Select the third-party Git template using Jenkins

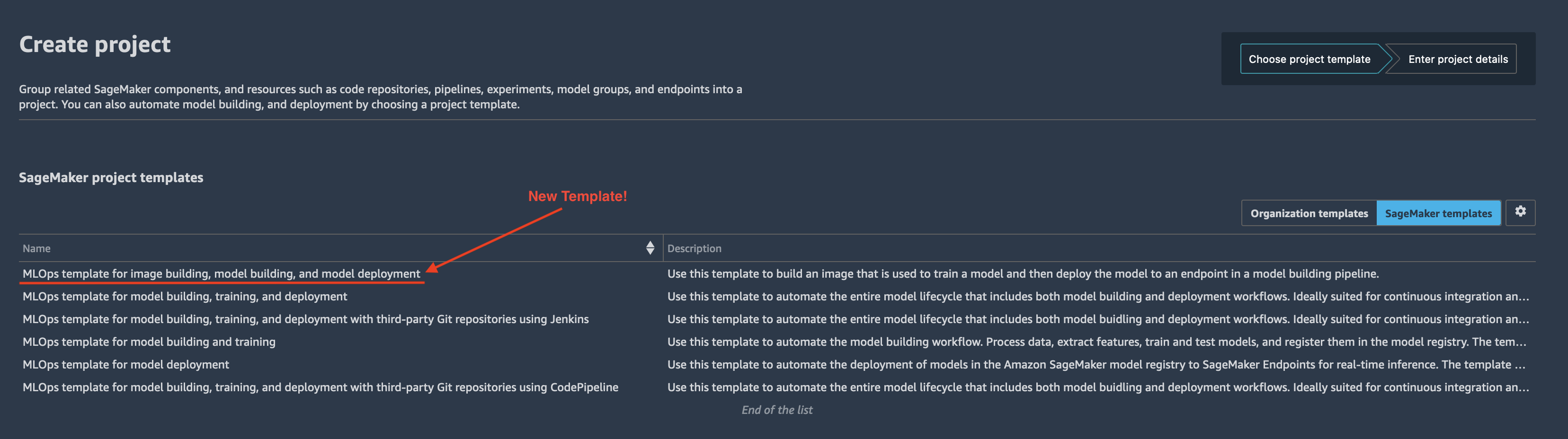[305, 319]
